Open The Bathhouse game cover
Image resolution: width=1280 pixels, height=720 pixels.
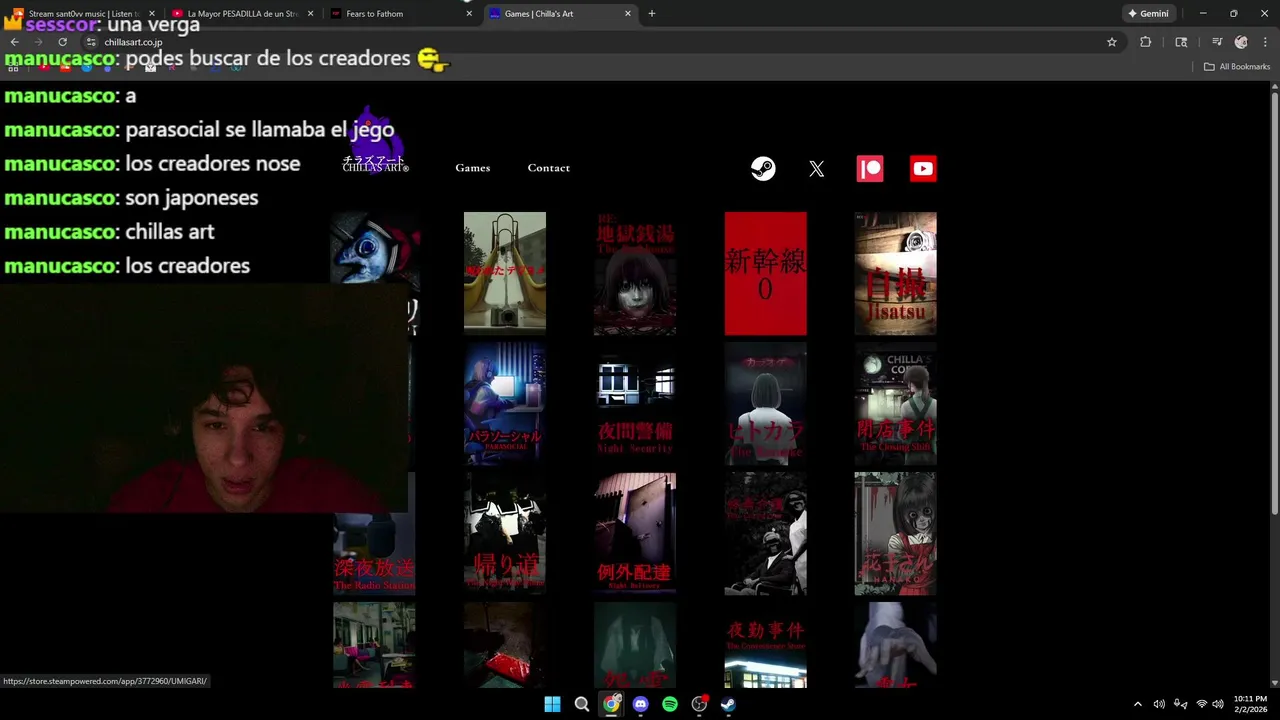pos(635,273)
